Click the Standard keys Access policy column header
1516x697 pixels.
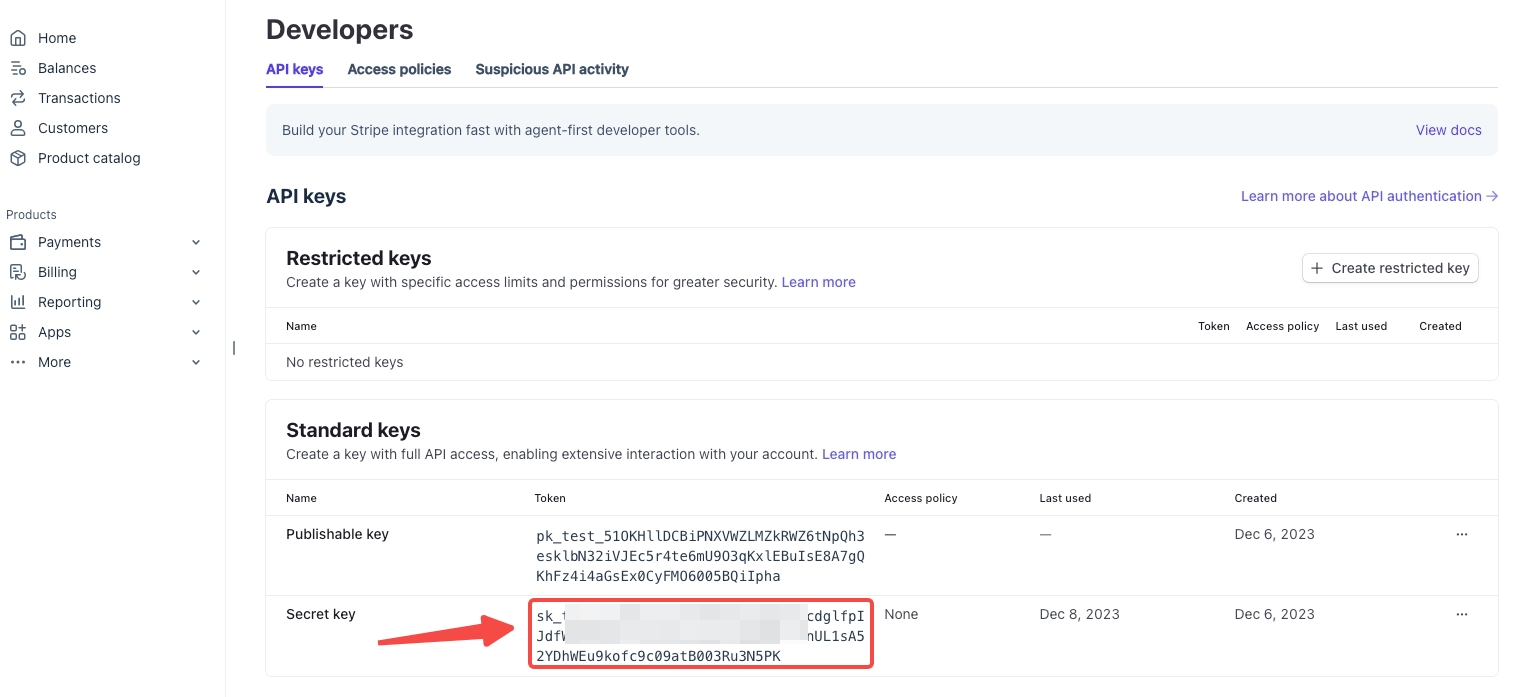point(921,498)
